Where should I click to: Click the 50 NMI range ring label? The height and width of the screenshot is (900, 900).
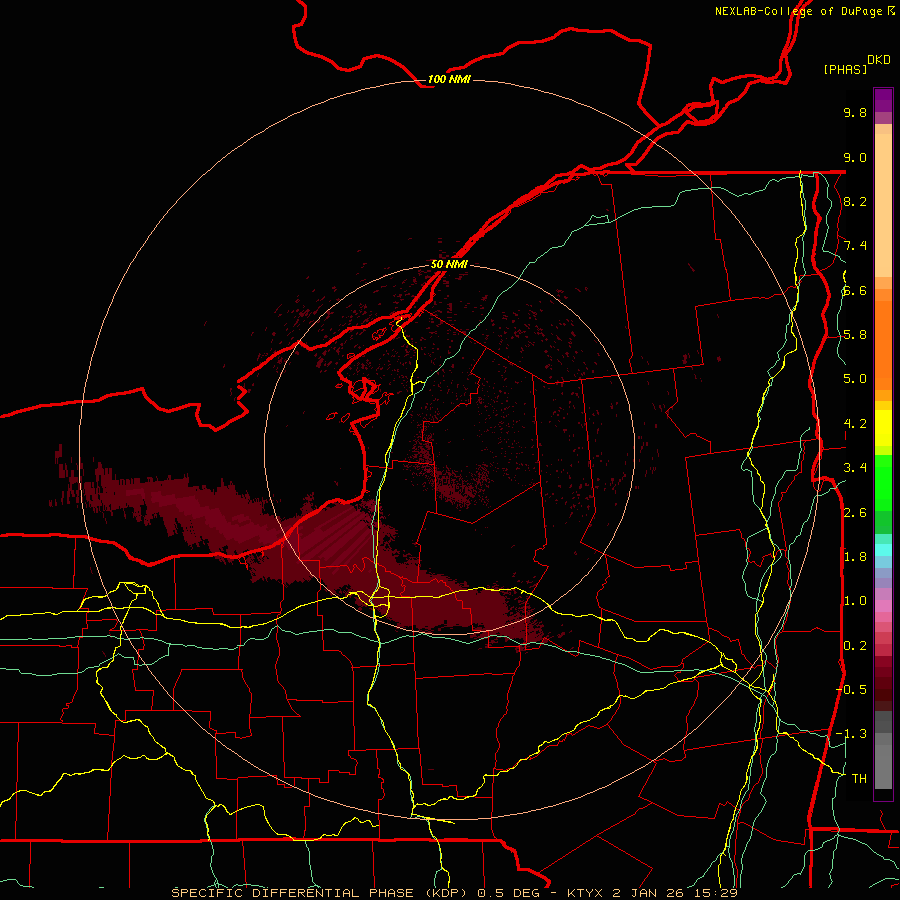449,264
